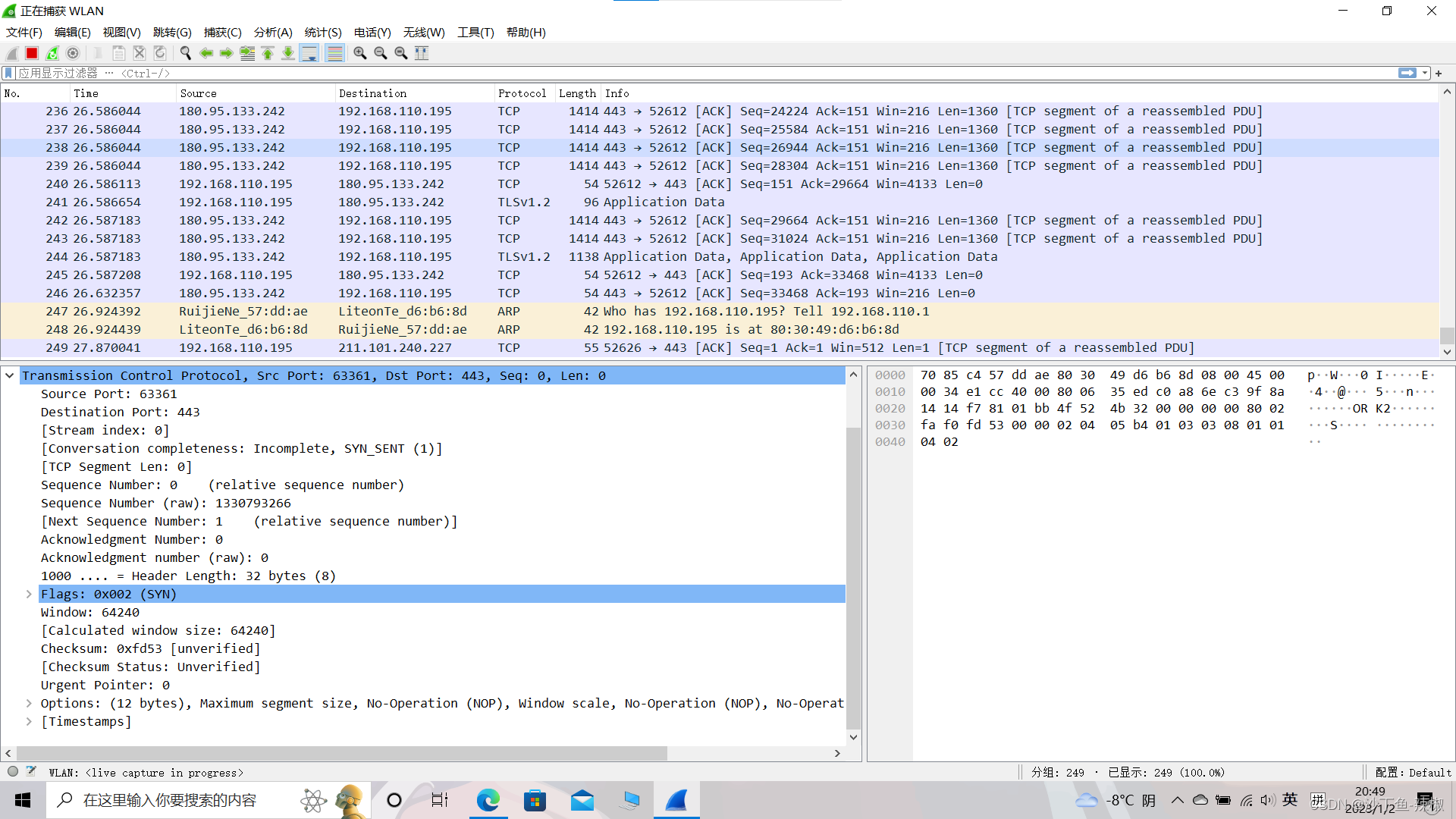The width and height of the screenshot is (1456, 819).
Task: Click the packet list vertical scrollbar down arrow
Action: 1447,351
